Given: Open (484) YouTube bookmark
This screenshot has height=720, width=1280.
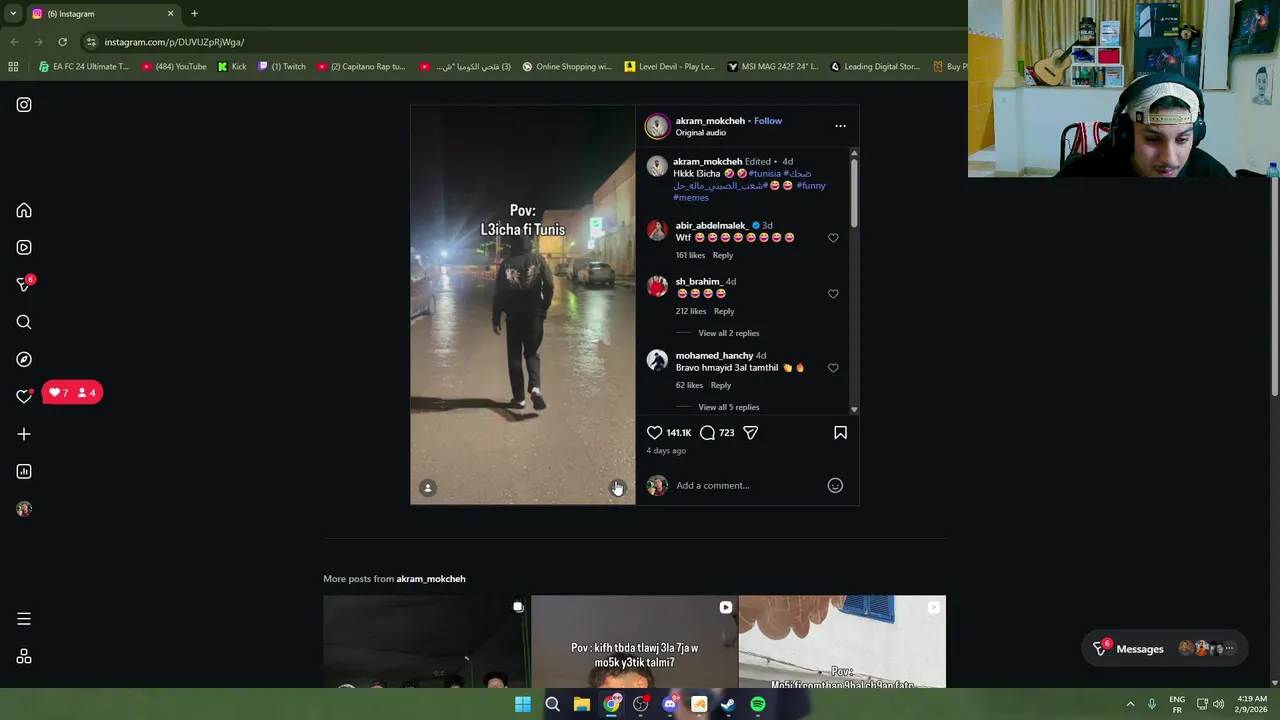Looking at the screenshot, I should coord(174,66).
